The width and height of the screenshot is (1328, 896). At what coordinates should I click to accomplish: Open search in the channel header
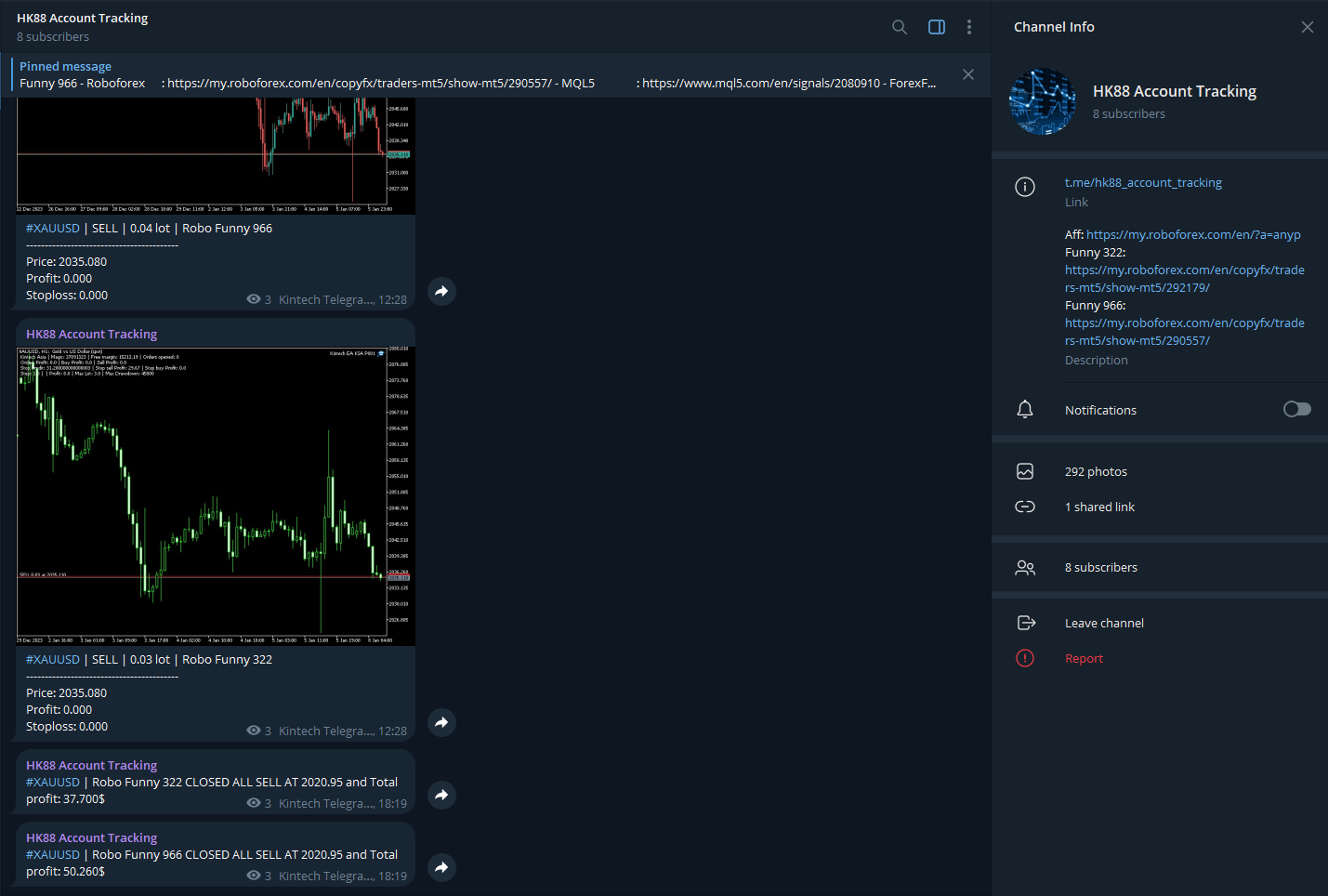(899, 27)
